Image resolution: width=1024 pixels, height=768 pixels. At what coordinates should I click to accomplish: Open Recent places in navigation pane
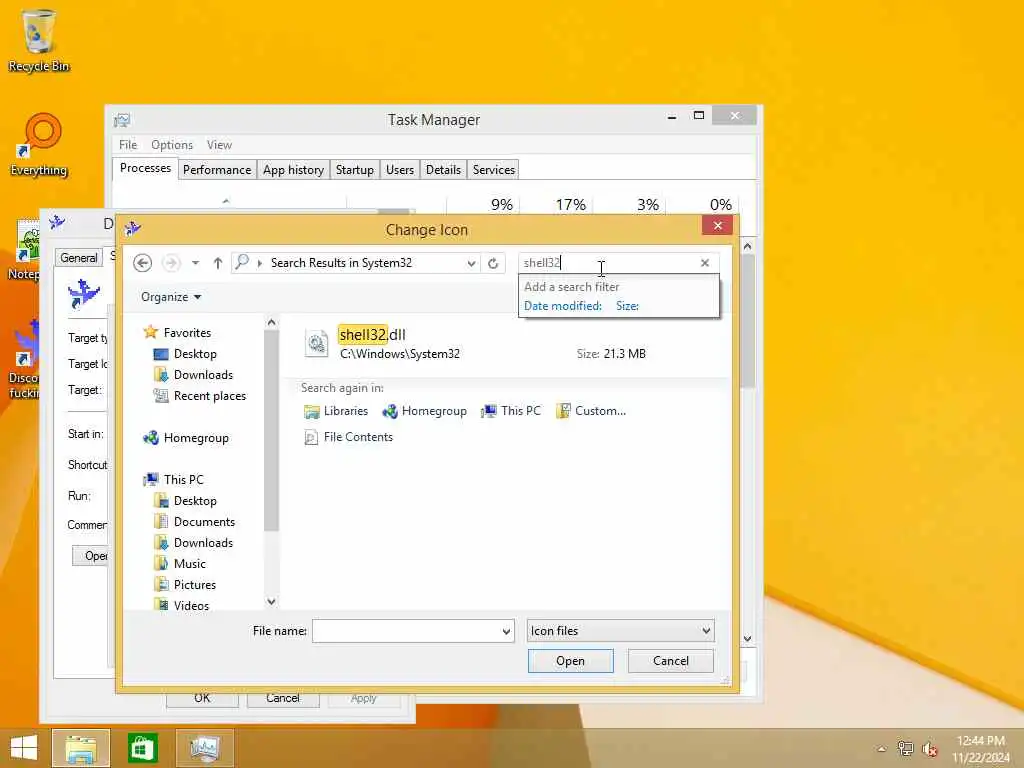coord(200,396)
